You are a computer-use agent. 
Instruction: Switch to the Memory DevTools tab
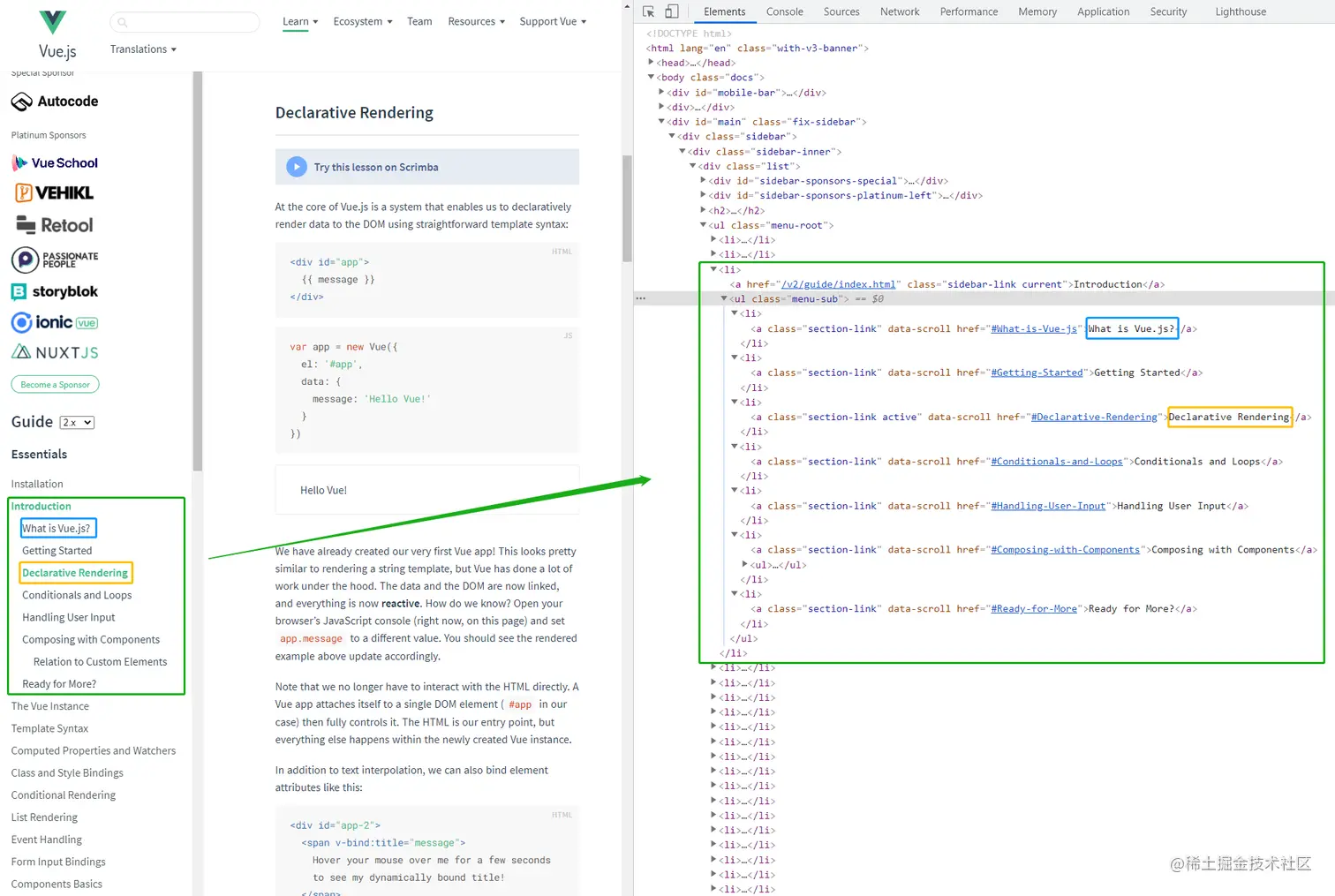pyautogui.click(x=1037, y=11)
